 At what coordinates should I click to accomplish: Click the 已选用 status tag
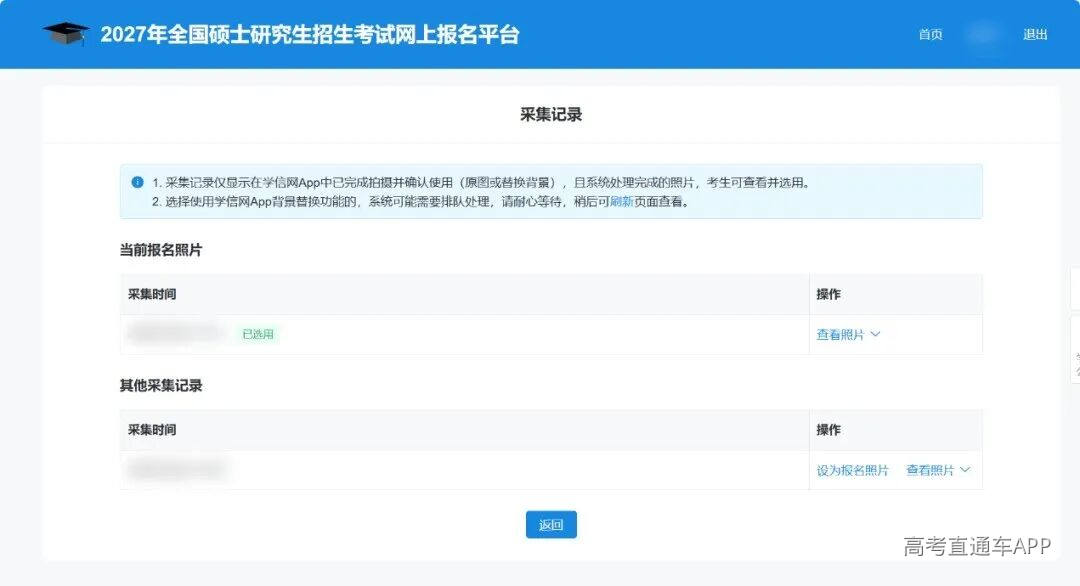(x=258, y=334)
